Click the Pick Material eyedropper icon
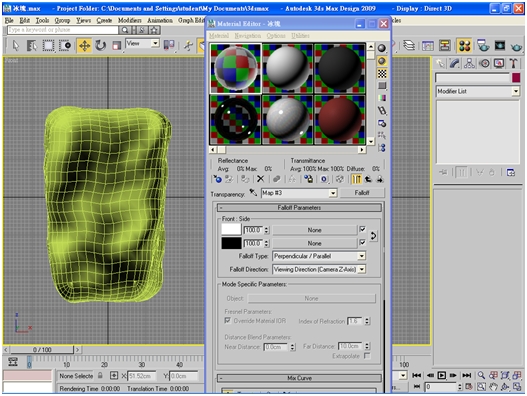 click(x=253, y=193)
